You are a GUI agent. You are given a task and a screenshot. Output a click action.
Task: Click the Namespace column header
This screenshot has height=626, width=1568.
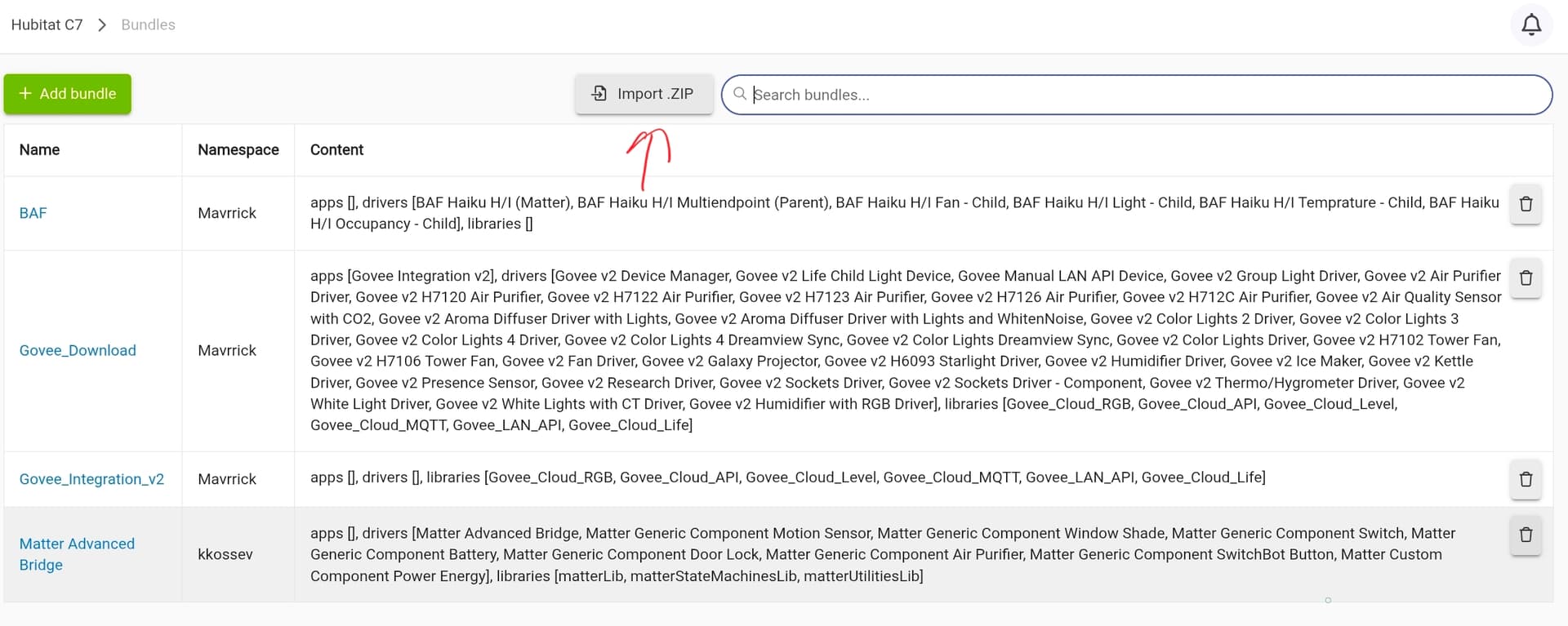point(238,149)
